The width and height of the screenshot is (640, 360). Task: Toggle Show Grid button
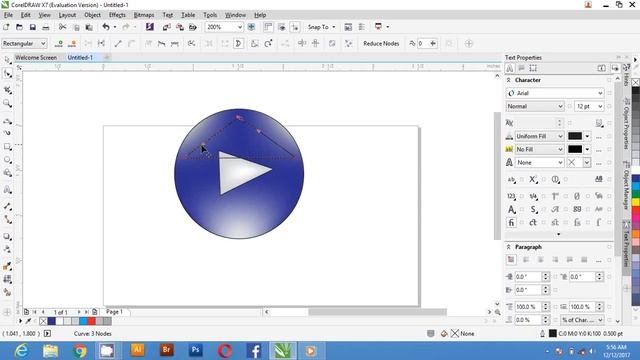pos(282,27)
